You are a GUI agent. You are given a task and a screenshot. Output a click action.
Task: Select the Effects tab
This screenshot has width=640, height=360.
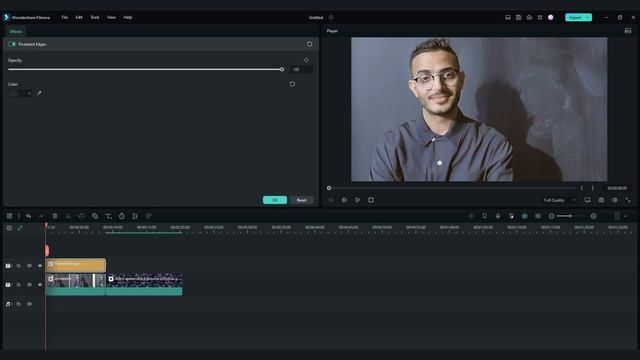coord(16,31)
